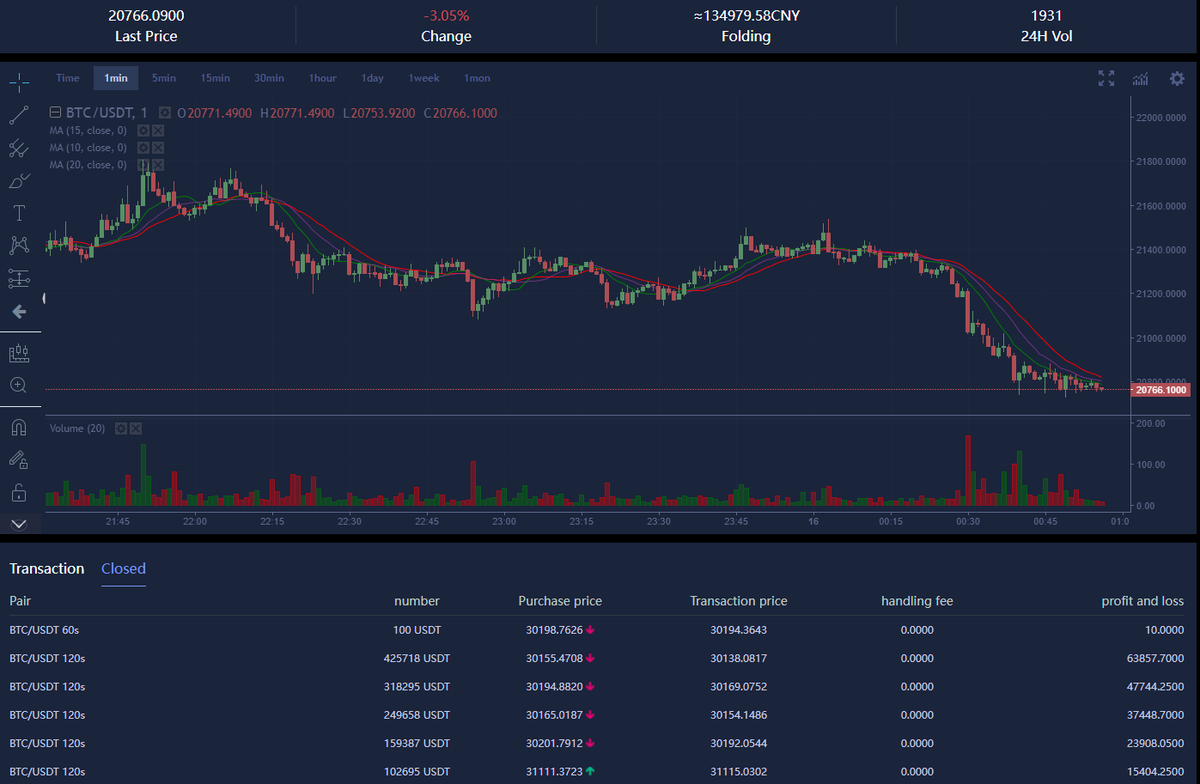Select the 1mon interval
The height and width of the screenshot is (784, 1200).
click(x=477, y=78)
